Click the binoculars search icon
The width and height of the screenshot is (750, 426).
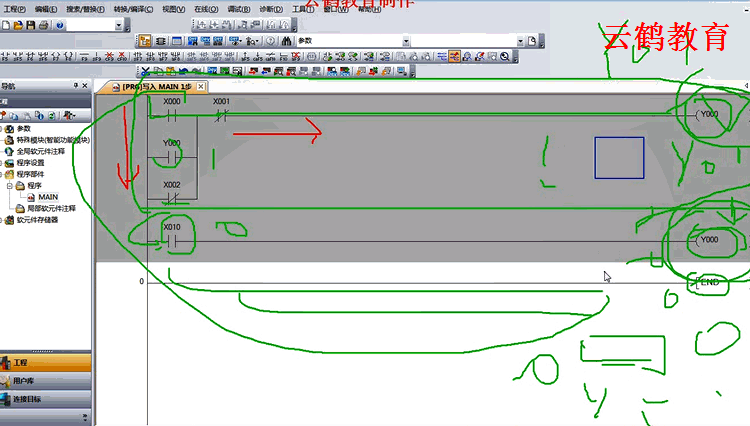[287, 41]
